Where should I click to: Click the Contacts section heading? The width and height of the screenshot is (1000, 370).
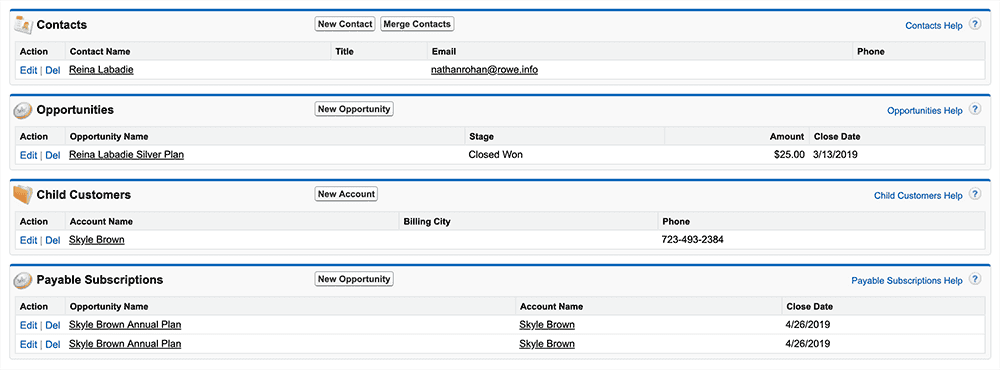coord(62,25)
